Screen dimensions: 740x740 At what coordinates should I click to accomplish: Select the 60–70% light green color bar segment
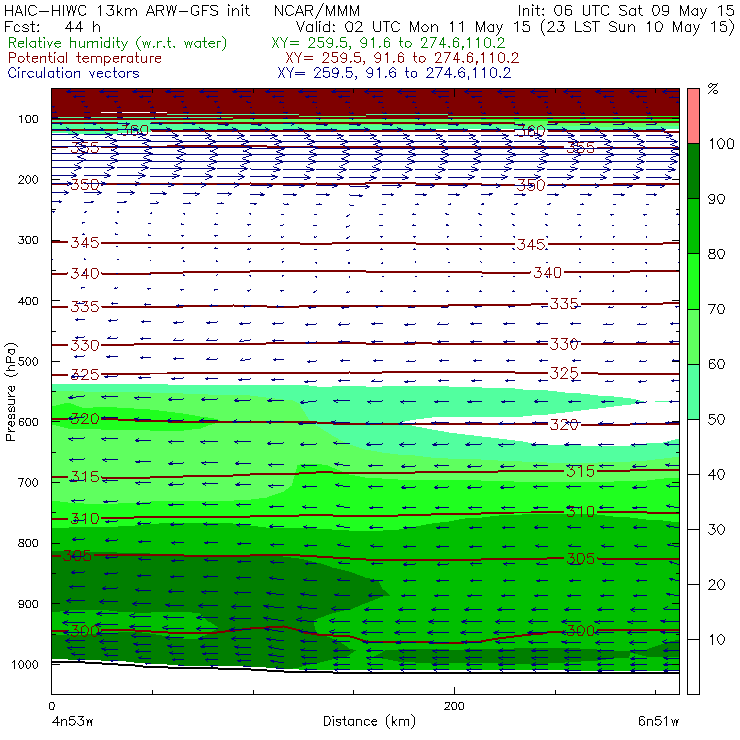[x=693, y=336]
